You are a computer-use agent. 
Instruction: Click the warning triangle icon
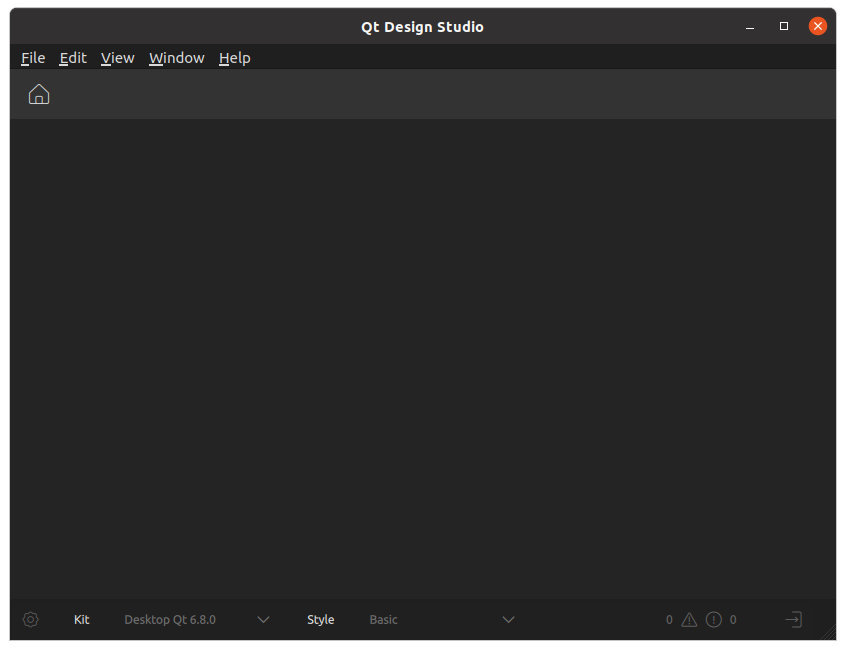(689, 620)
